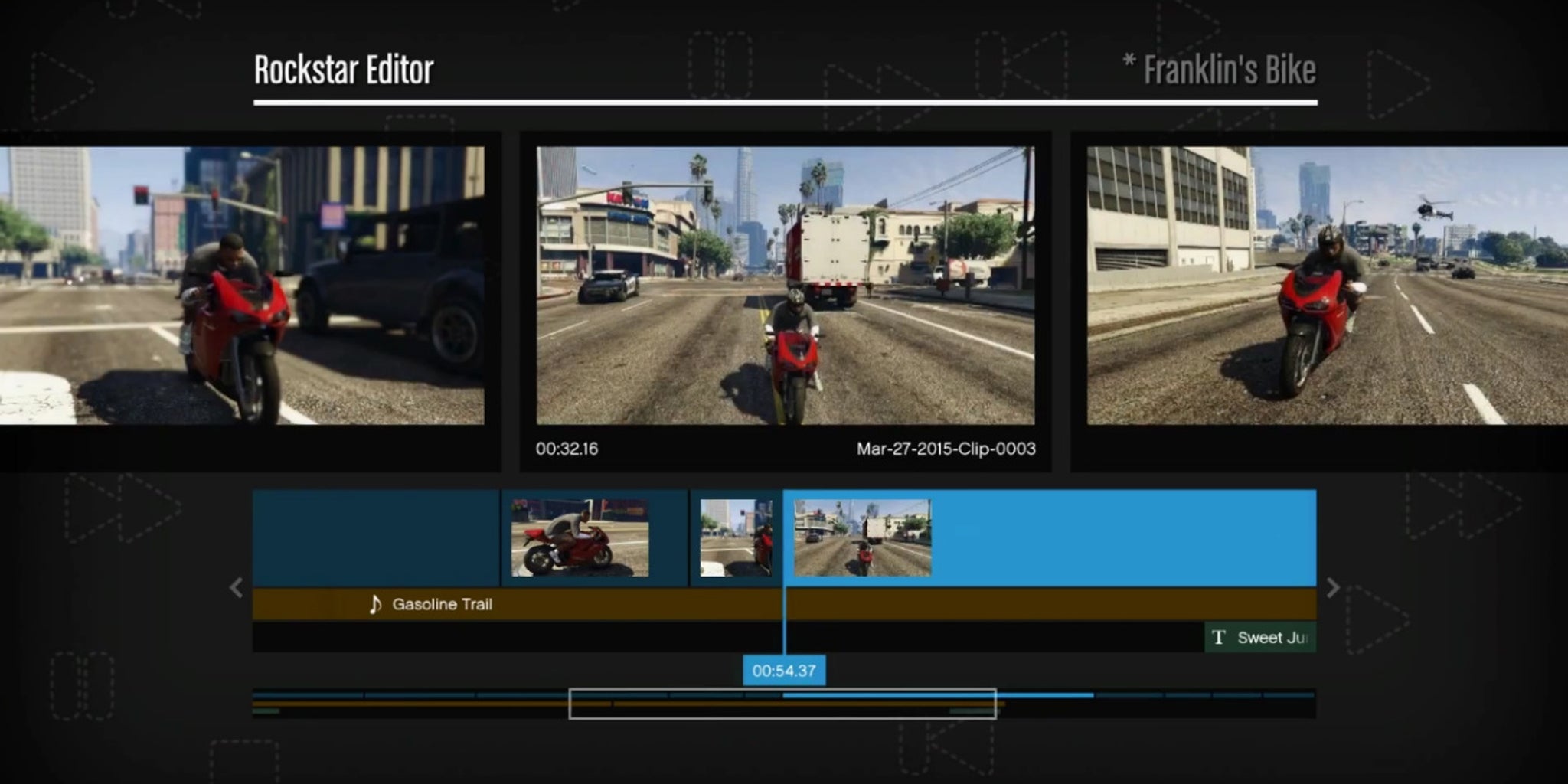Image resolution: width=1568 pixels, height=784 pixels.
Task: Click the 00:32.16 clip duration label
Action: pyautogui.click(x=567, y=449)
